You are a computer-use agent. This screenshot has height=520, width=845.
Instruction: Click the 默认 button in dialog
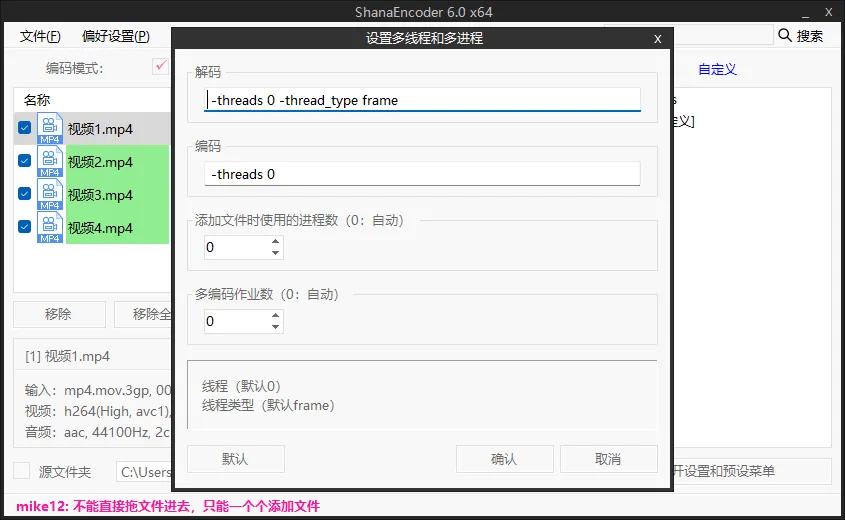click(x=236, y=459)
